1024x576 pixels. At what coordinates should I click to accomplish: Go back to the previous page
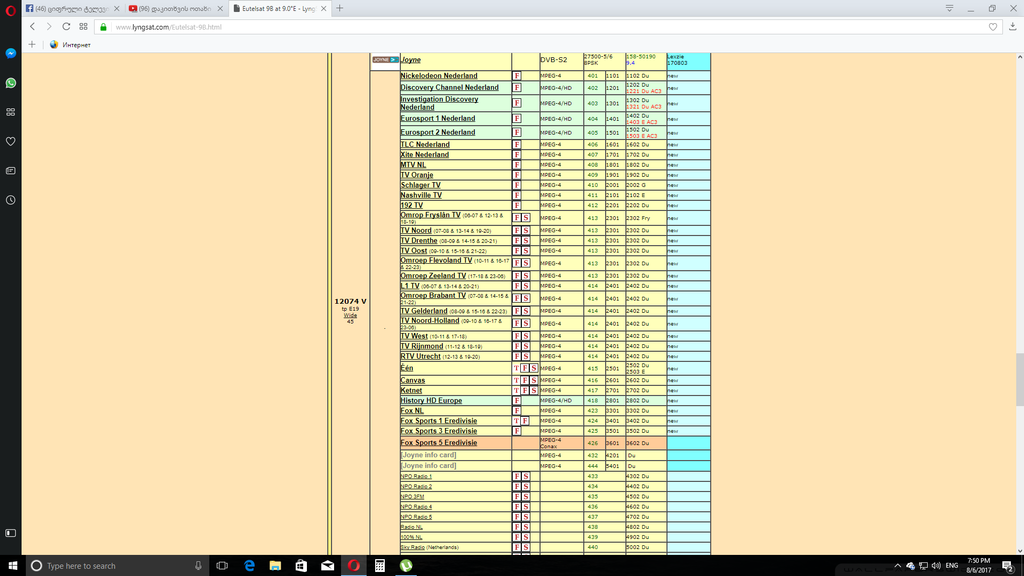[32, 27]
